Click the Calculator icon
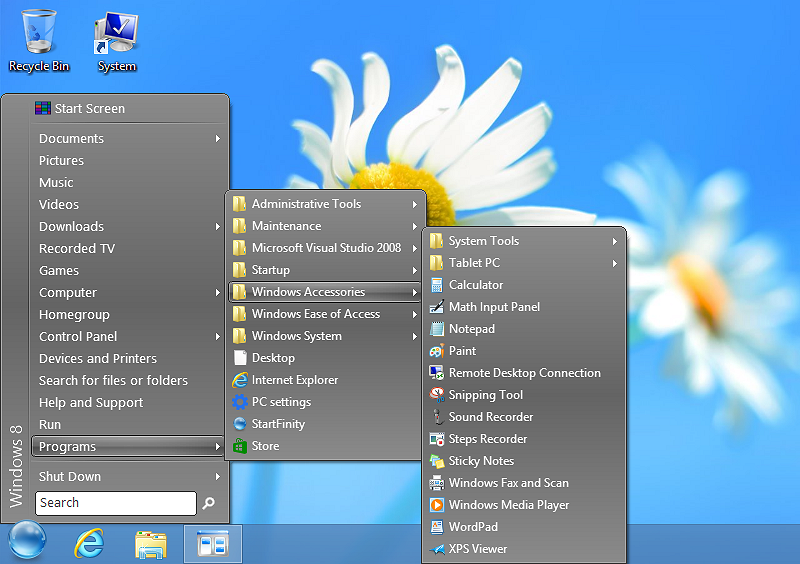 pyautogui.click(x=437, y=285)
